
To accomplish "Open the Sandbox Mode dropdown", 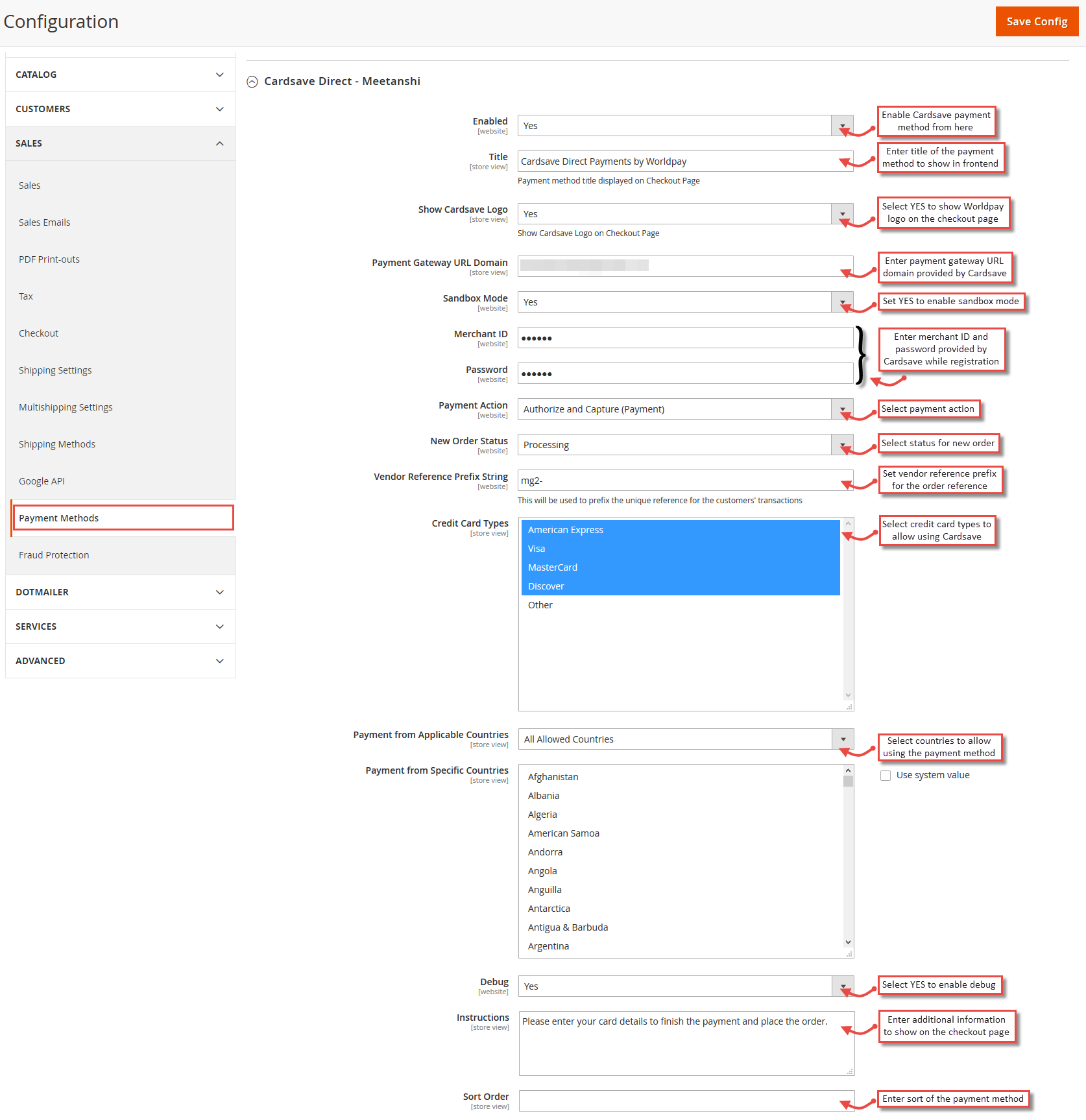I will click(x=685, y=302).
